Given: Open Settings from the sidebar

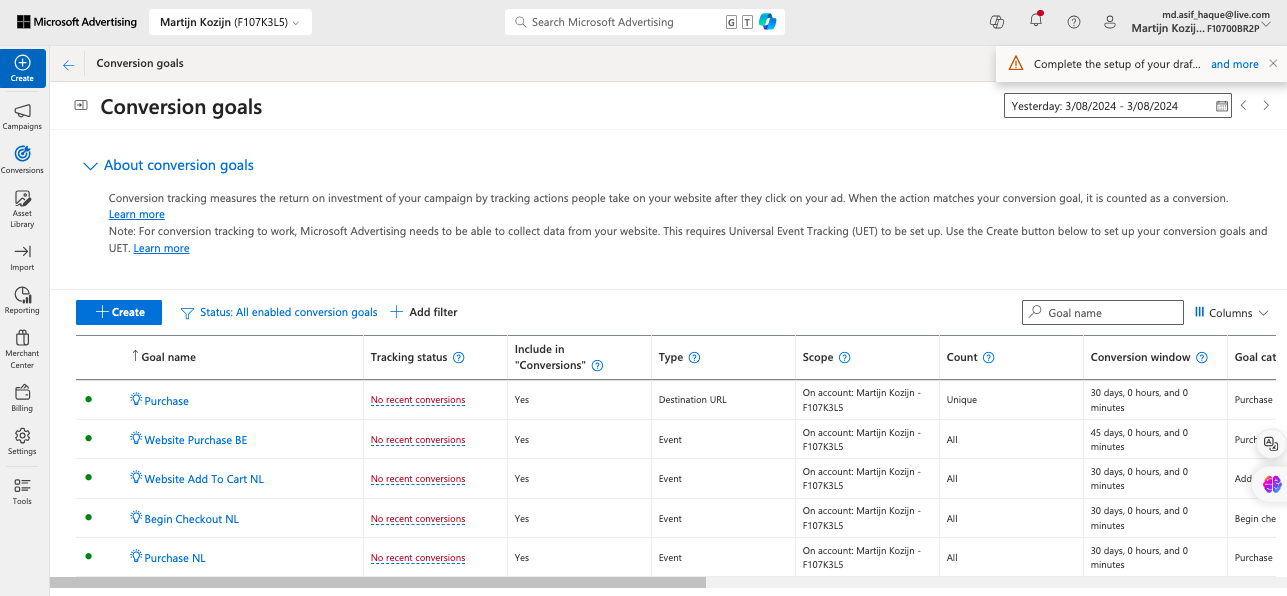Looking at the screenshot, I should [x=22, y=442].
